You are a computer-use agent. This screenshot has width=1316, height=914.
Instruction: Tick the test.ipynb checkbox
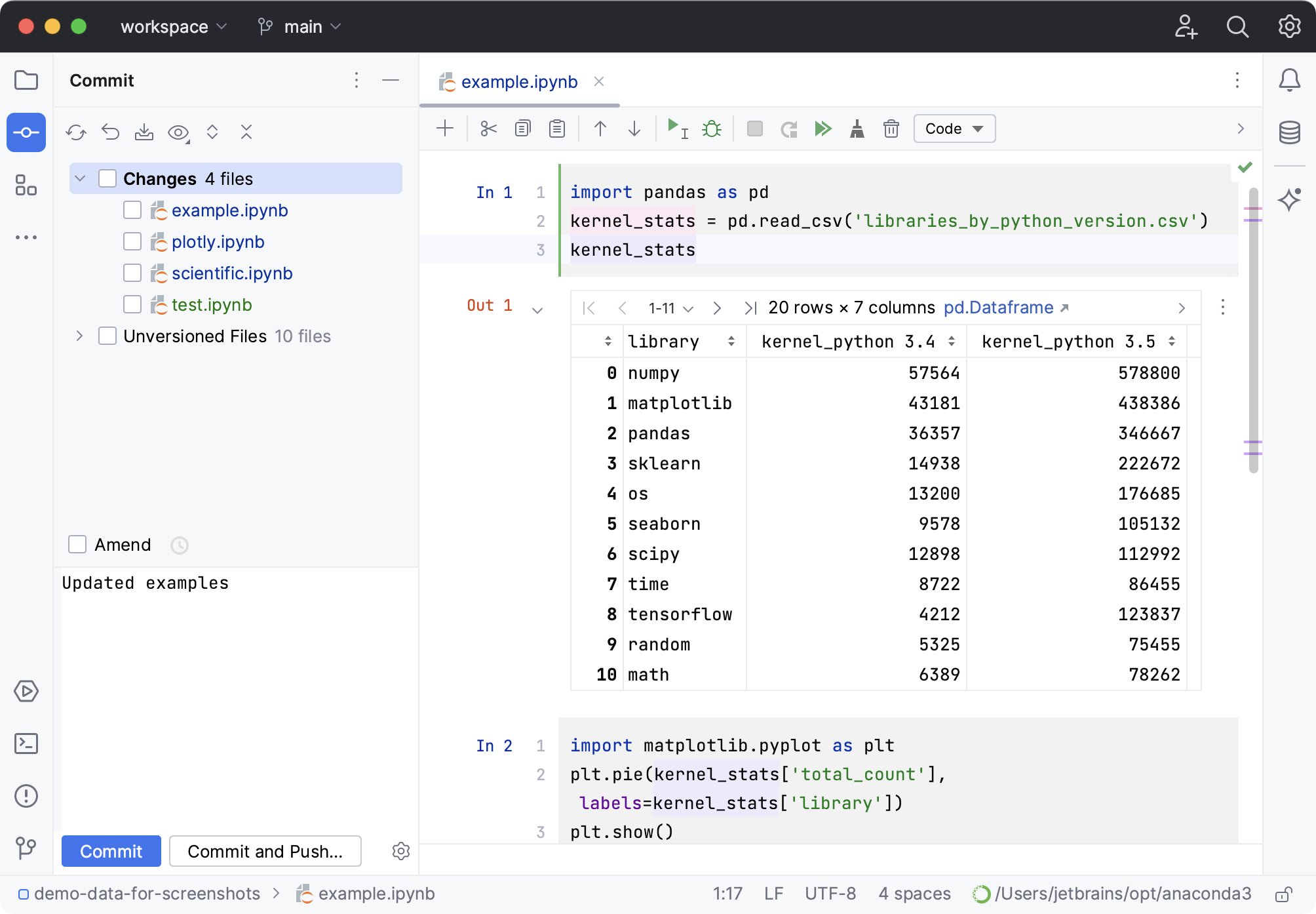tap(132, 304)
